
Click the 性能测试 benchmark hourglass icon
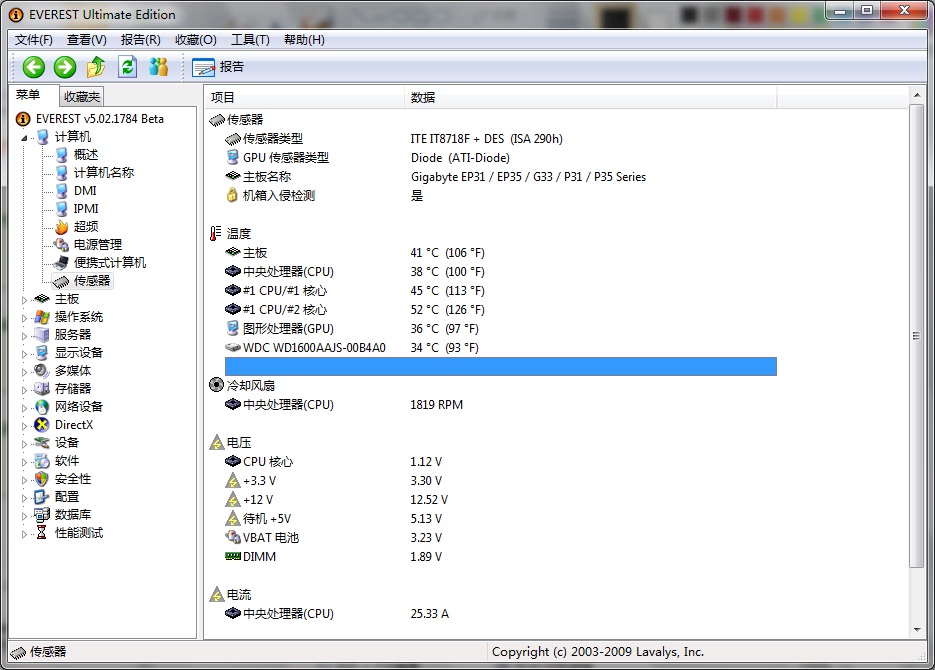coord(42,532)
